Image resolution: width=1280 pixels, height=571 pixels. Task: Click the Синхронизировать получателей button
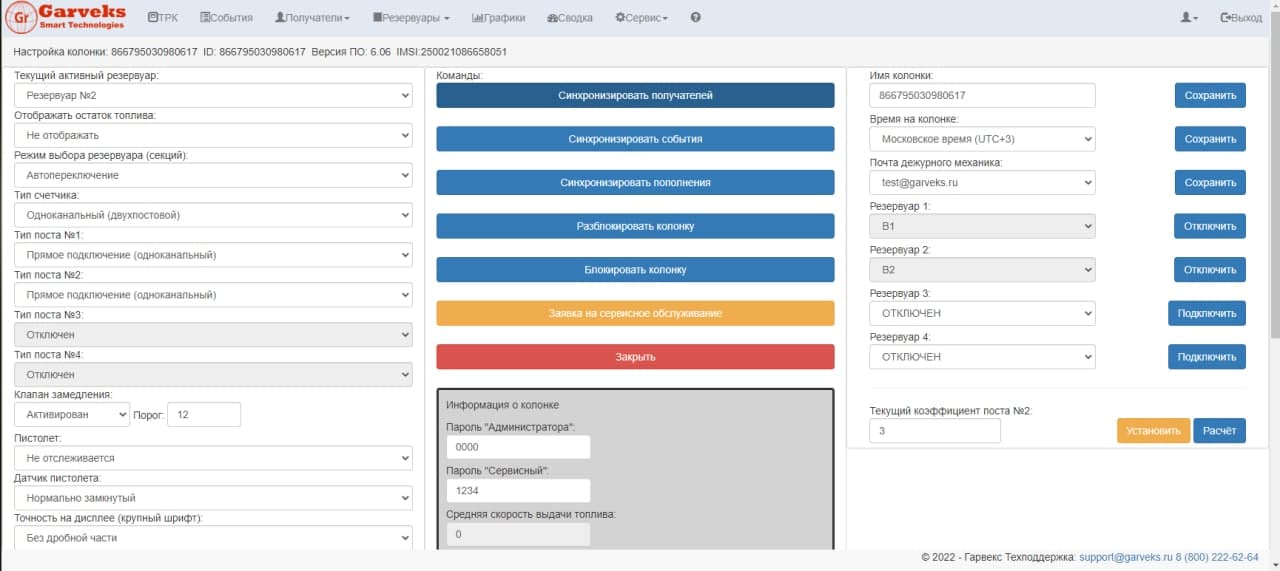(x=635, y=96)
